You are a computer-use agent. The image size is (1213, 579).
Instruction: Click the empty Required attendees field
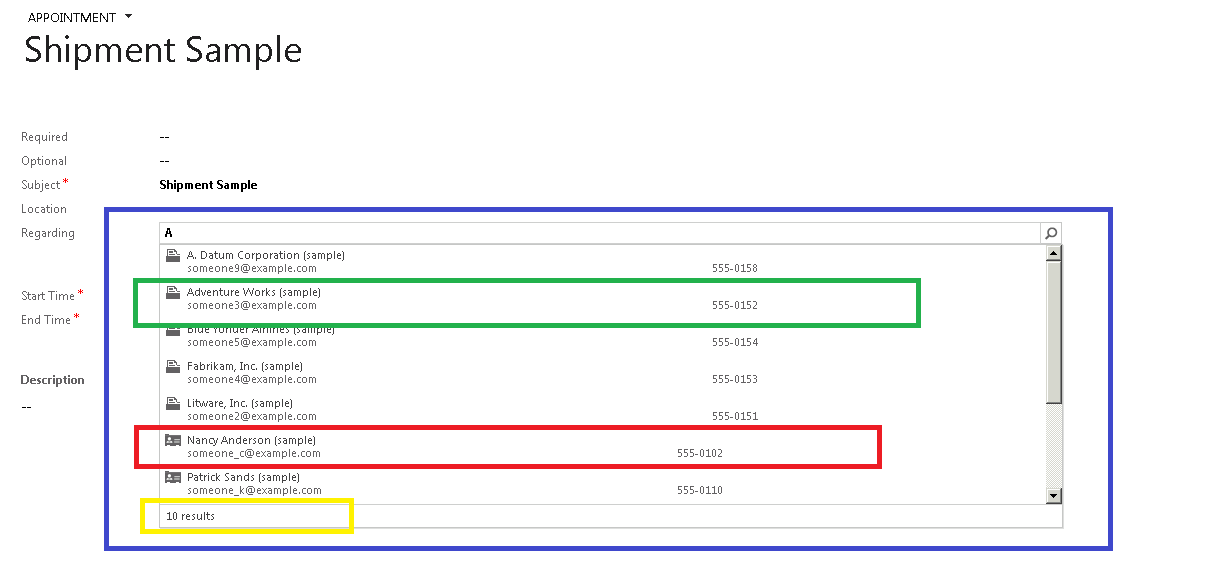[x=165, y=137]
